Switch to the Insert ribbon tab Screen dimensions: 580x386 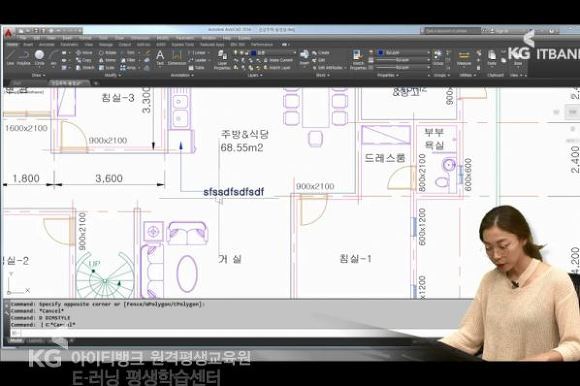[x=28, y=44]
